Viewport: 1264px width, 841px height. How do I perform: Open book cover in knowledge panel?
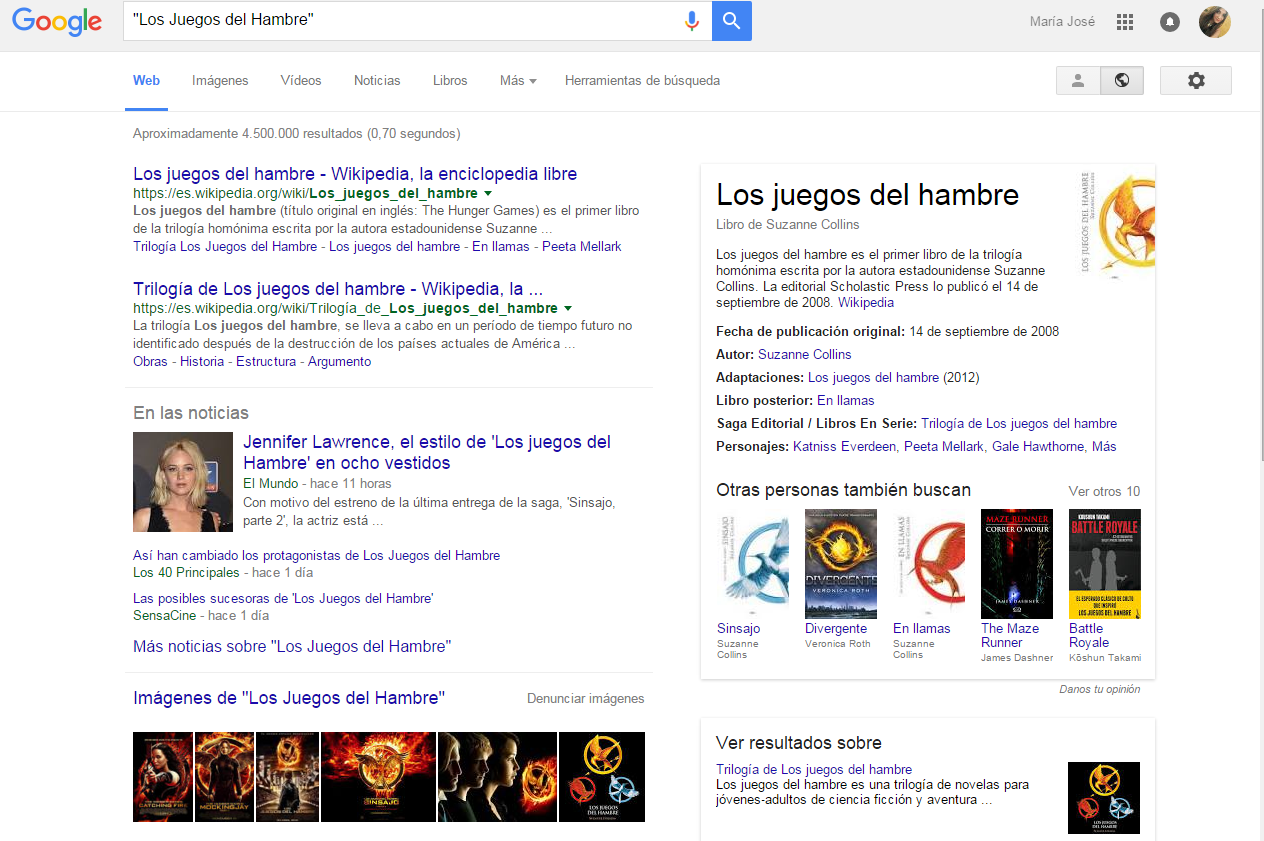(1117, 225)
